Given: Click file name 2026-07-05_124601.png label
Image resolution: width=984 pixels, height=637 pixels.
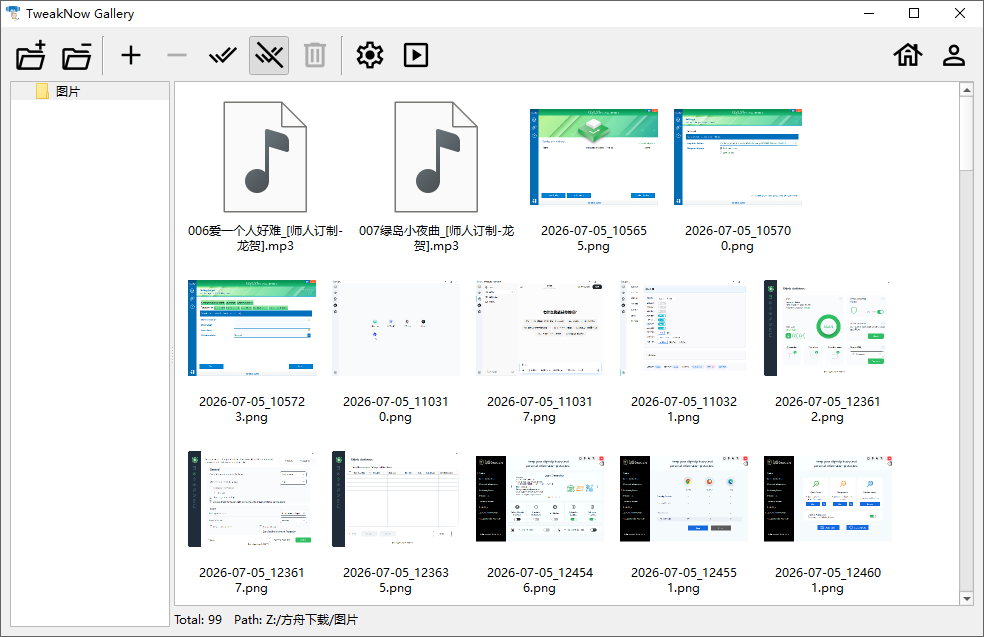Looking at the screenshot, I should pyautogui.click(x=828, y=581).
